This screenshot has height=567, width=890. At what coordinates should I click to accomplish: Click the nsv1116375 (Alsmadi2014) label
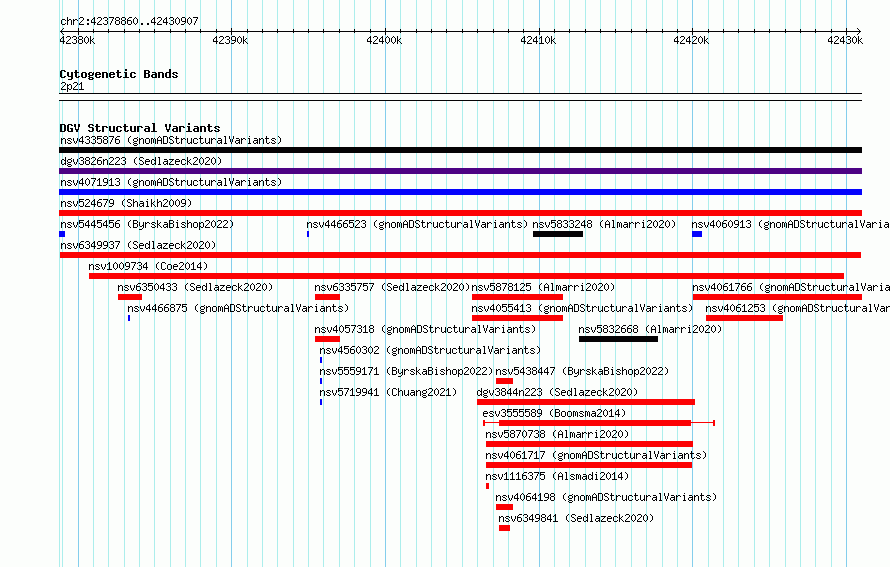(557, 476)
